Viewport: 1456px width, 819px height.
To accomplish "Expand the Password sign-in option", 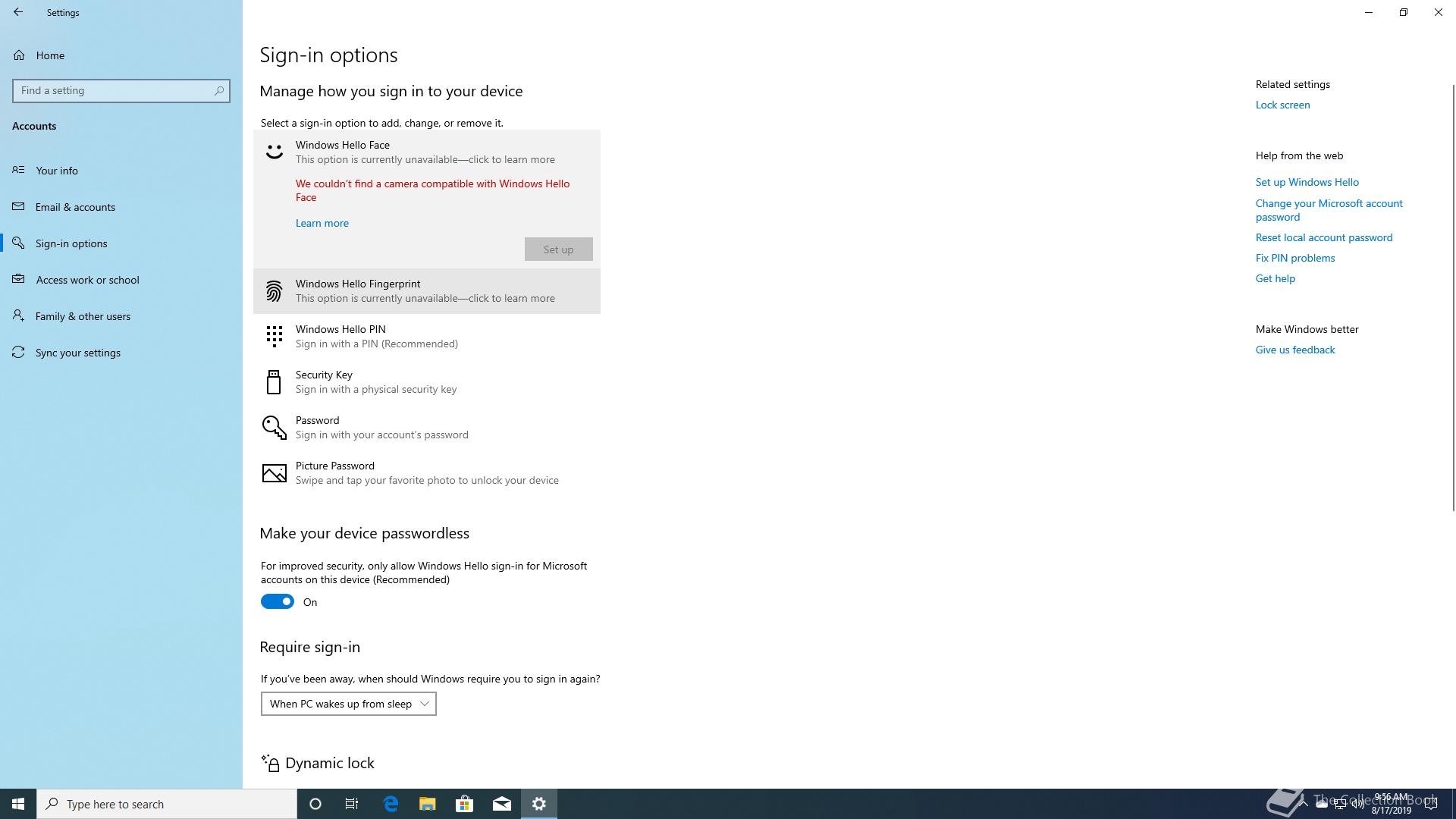I will [427, 427].
